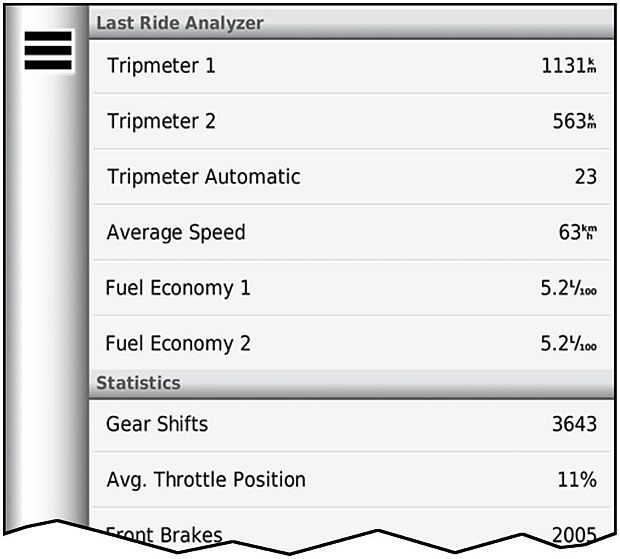Open the Avg. Throttle Position item
Screen dimensions: 620x559
coord(206,479)
